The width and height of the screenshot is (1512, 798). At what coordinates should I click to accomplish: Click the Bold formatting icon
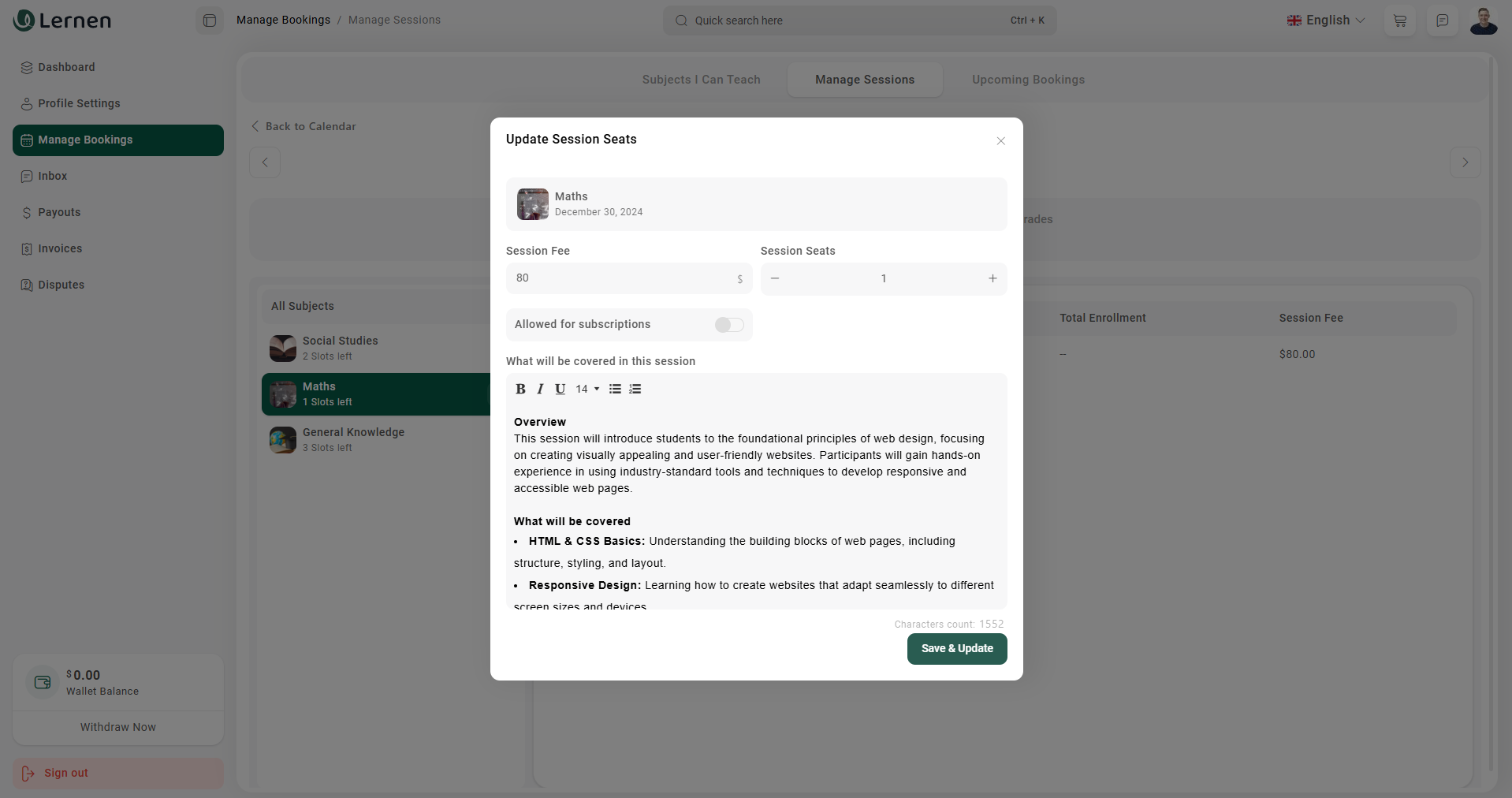[x=520, y=389]
